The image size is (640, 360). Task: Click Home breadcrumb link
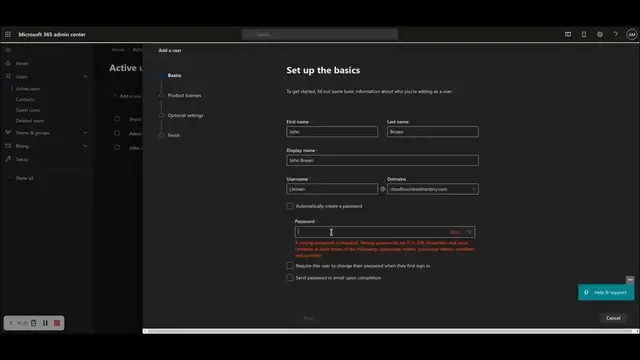tap(118, 49)
